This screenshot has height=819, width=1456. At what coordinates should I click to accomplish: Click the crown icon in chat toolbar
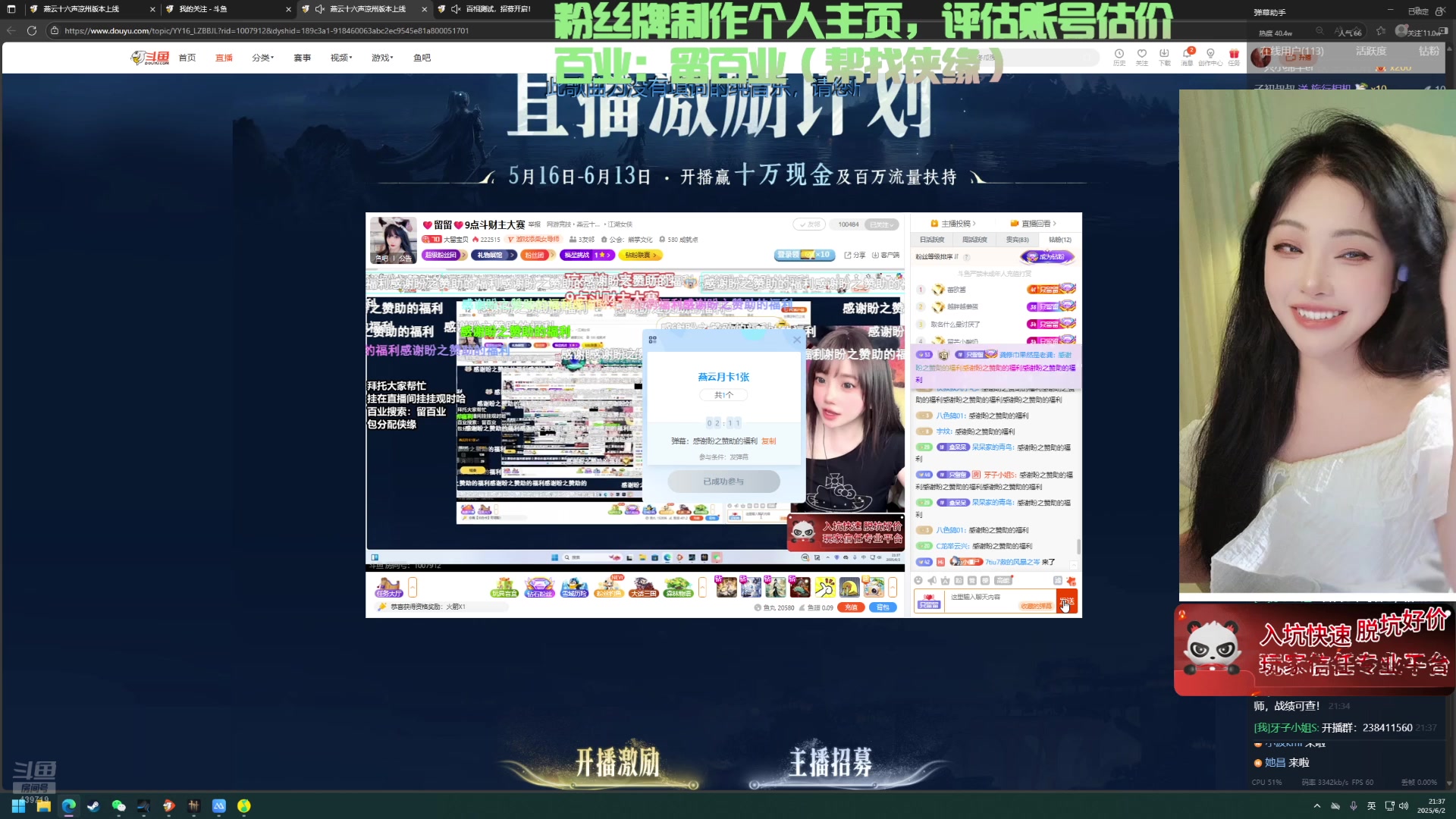click(945, 581)
